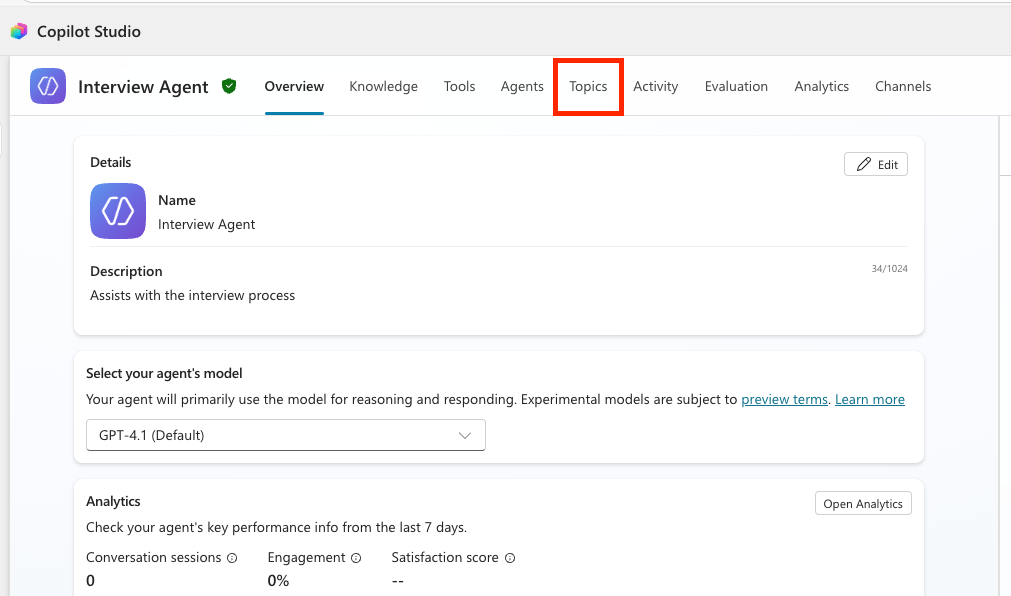Switch to the Evaluation tab
This screenshot has width=1011, height=596.
tap(736, 87)
